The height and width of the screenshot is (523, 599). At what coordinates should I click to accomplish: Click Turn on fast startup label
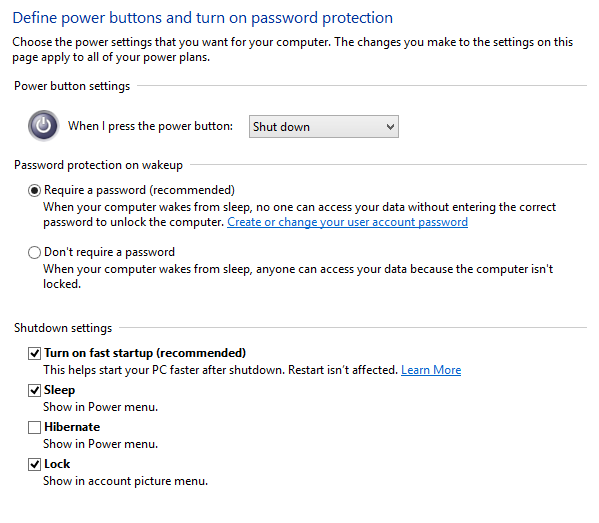pos(145,353)
